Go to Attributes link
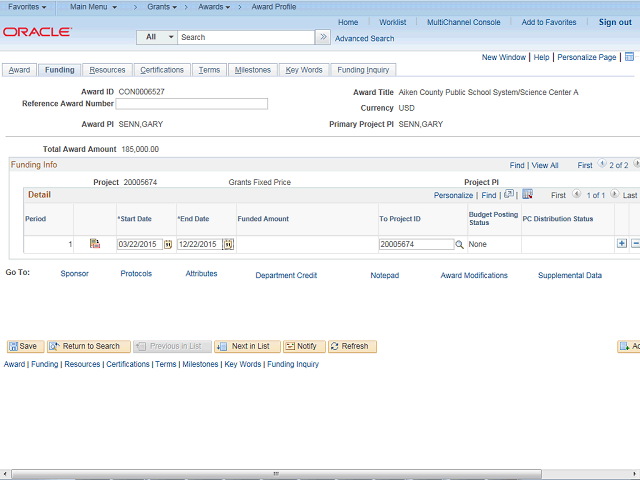 201,274
